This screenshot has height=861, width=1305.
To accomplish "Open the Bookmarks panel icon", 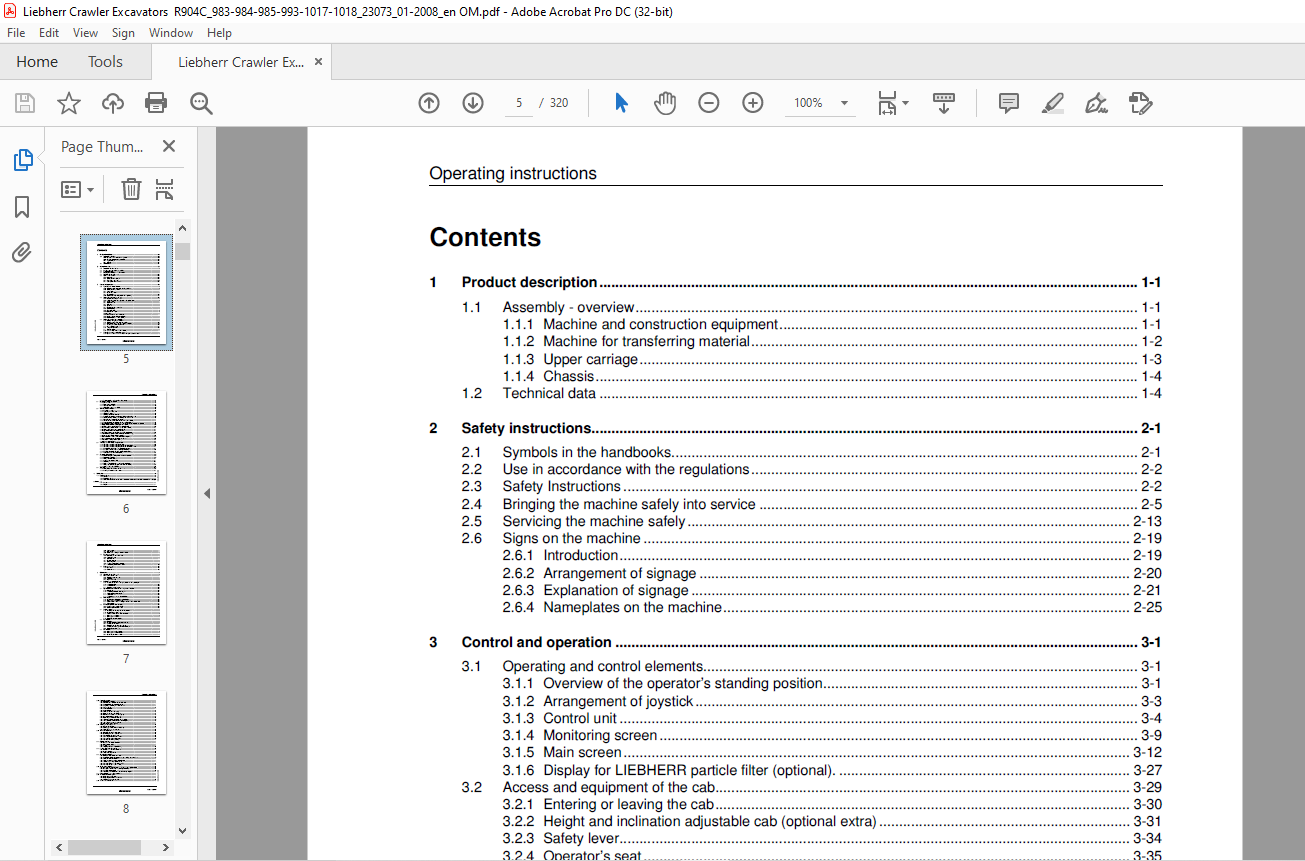I will coord(22,207).
